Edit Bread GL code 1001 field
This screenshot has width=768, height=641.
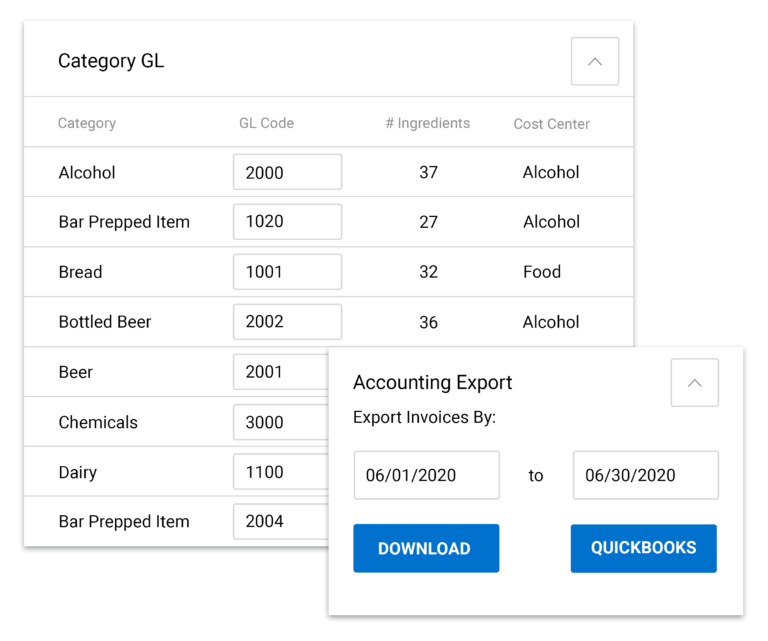287,272
